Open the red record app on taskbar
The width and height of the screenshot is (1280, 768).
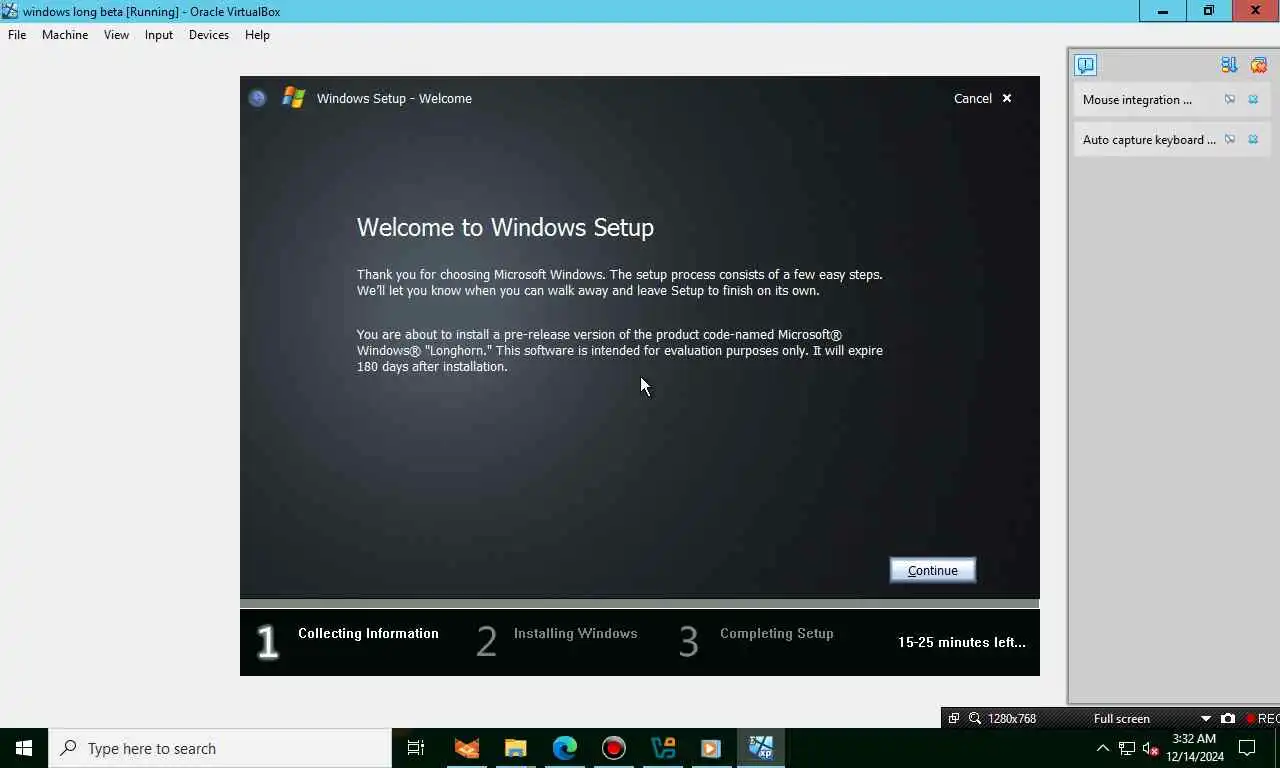[x=614, y=748]
